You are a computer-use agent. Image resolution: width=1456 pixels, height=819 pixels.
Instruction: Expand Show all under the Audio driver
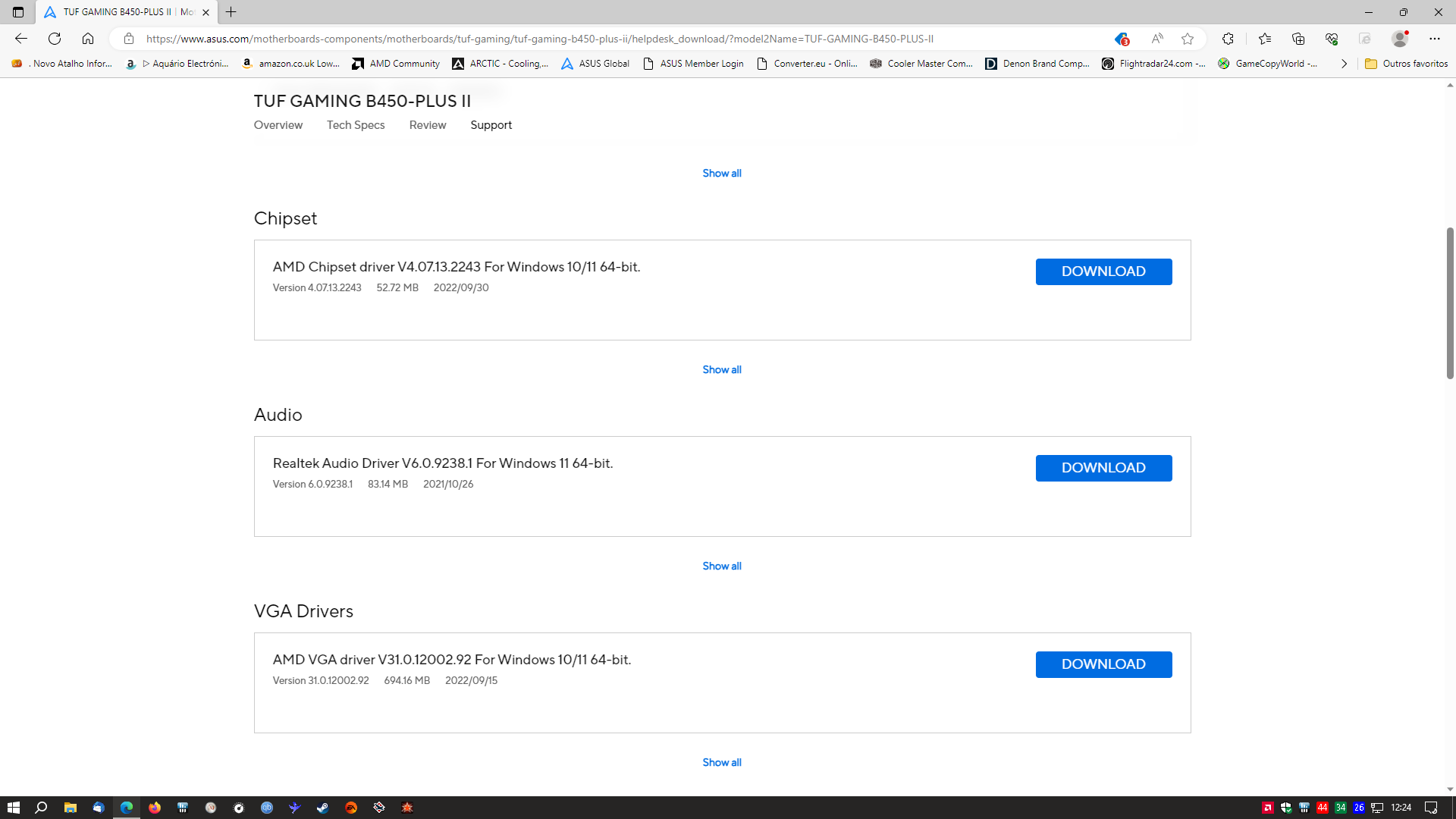coord(722,566)
